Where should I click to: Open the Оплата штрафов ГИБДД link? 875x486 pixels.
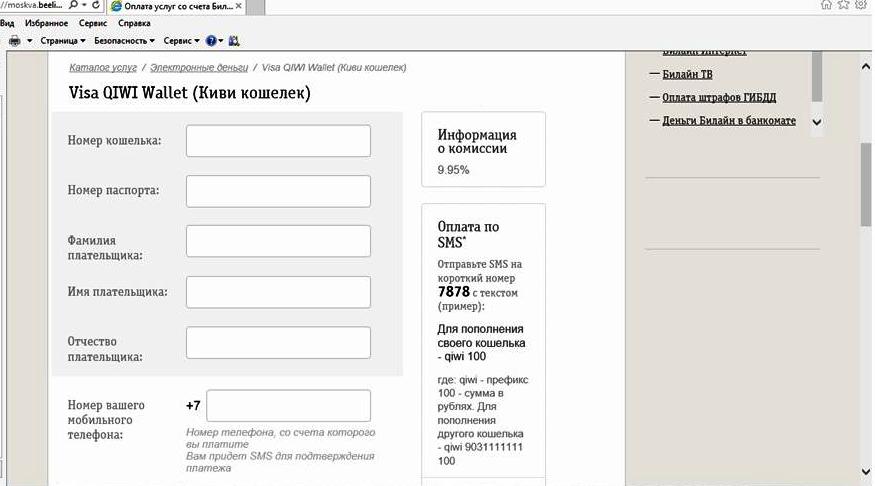(x=719, y=97)
